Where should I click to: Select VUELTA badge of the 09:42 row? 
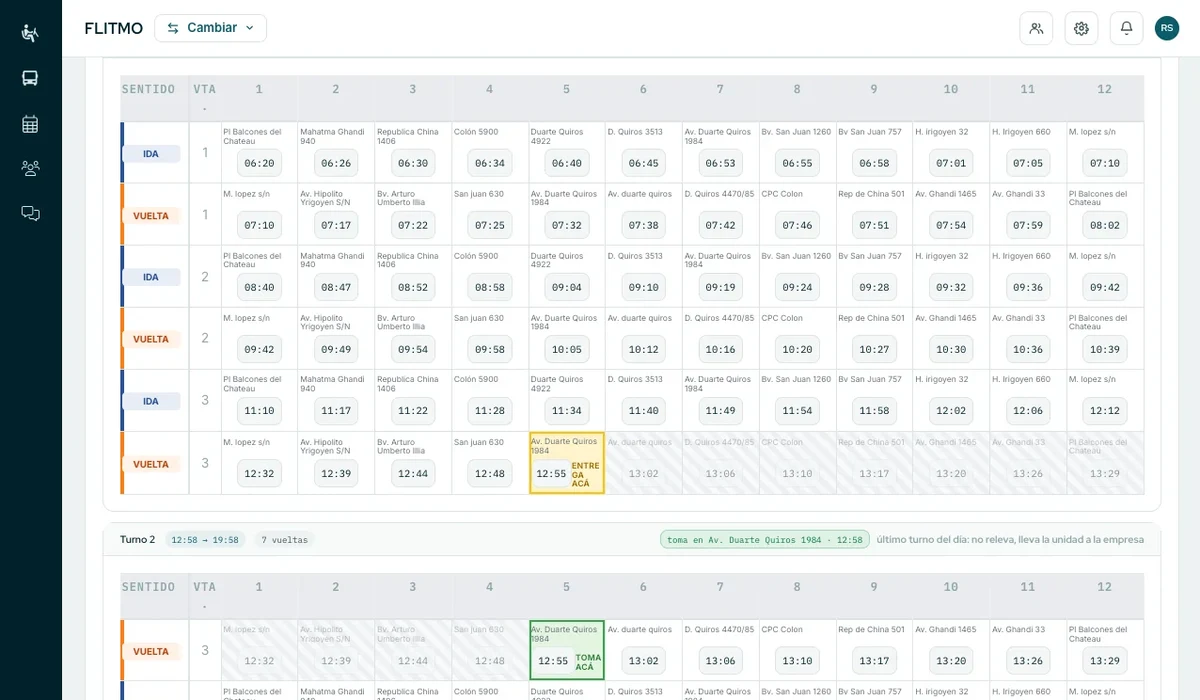(x=151, y=339)
